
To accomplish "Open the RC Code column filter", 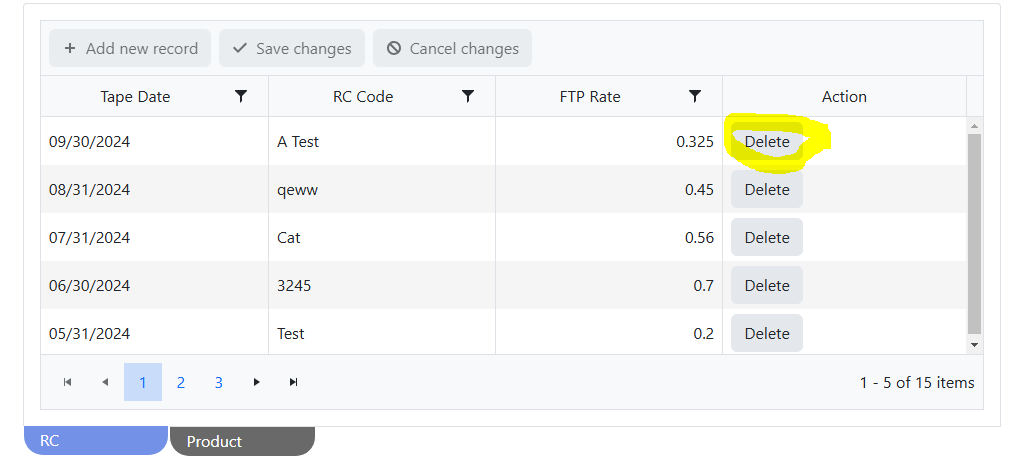I will tap(468, 96).
